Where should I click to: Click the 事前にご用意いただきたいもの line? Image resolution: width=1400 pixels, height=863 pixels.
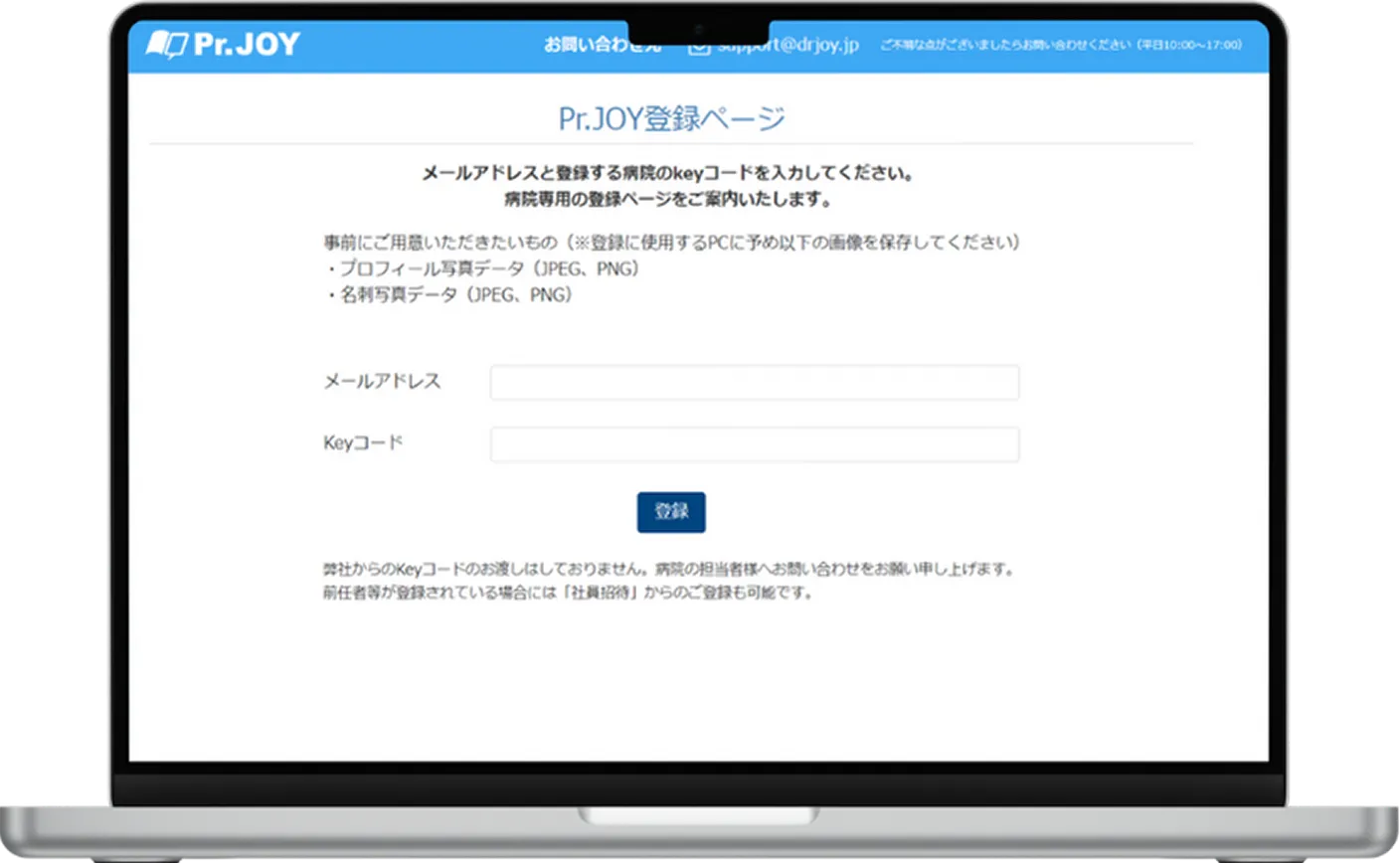[x=671, y=242]
